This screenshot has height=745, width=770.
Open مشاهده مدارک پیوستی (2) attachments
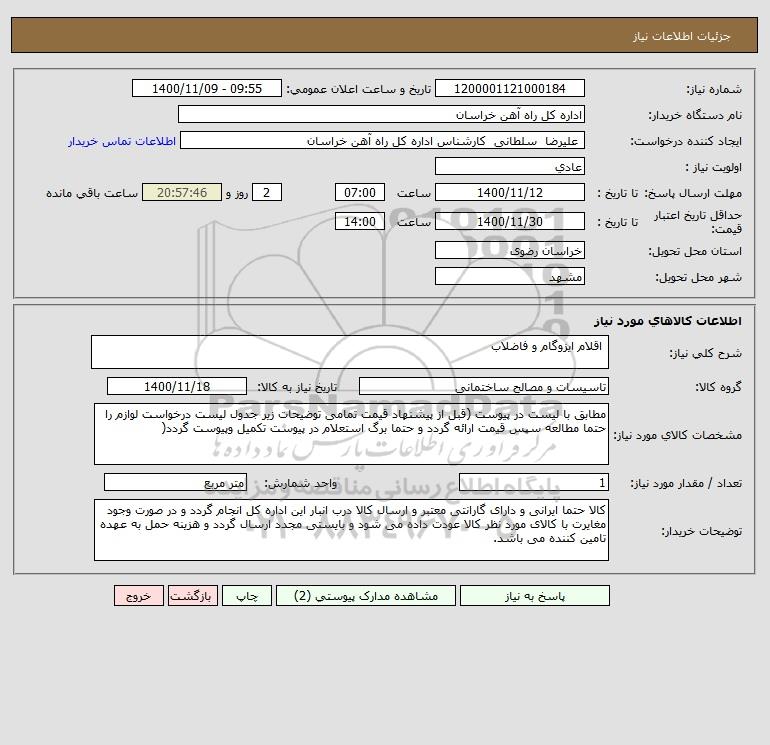point(366,596)
